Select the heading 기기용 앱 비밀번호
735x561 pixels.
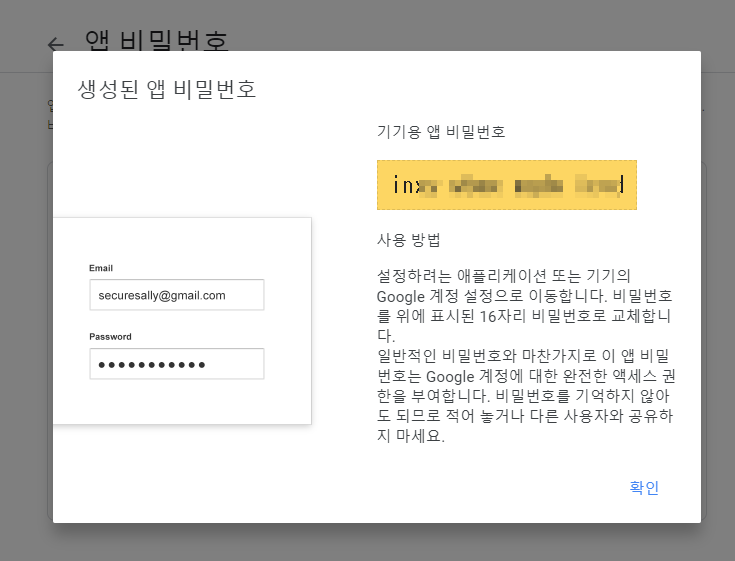point(441,132)
